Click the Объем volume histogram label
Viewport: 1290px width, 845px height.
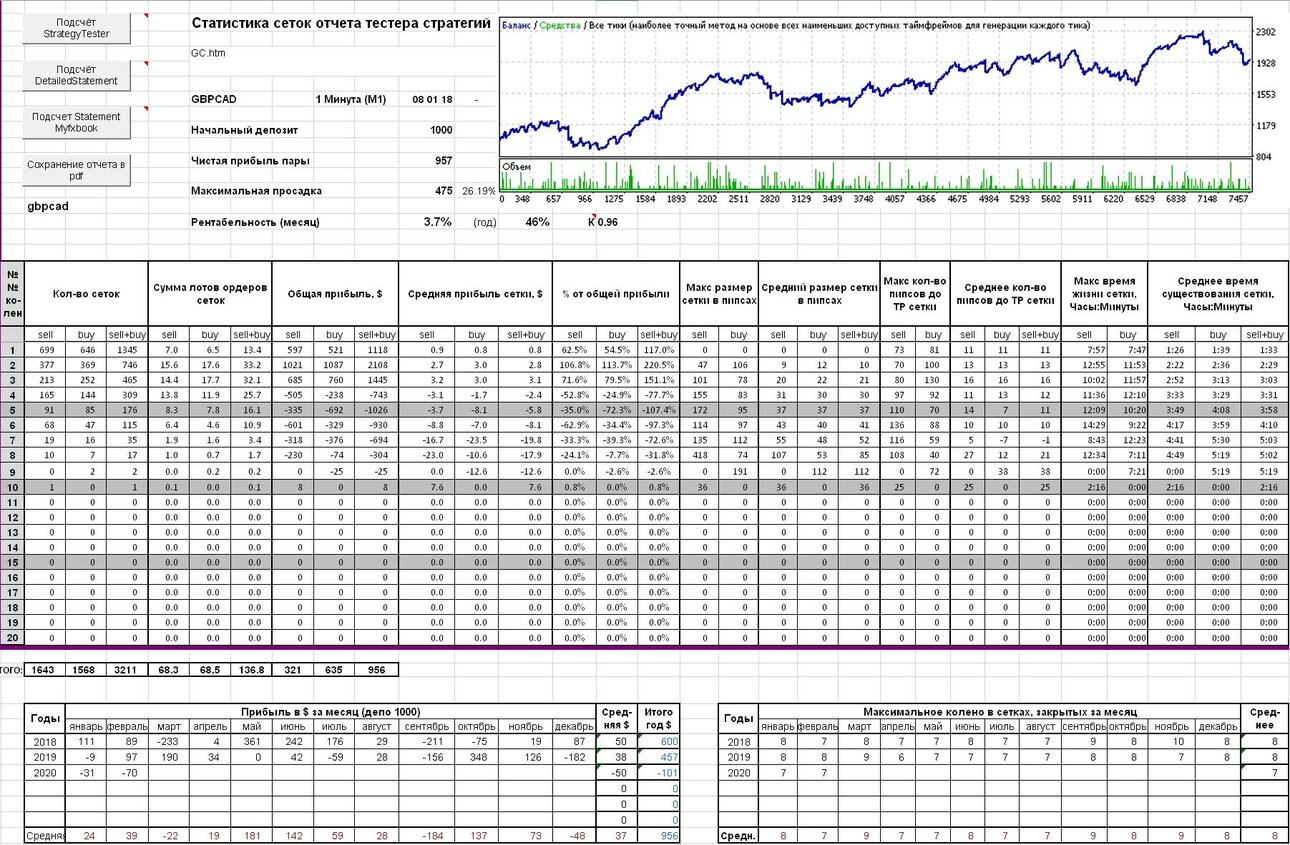pyautogui.click(x=517, y=166)
